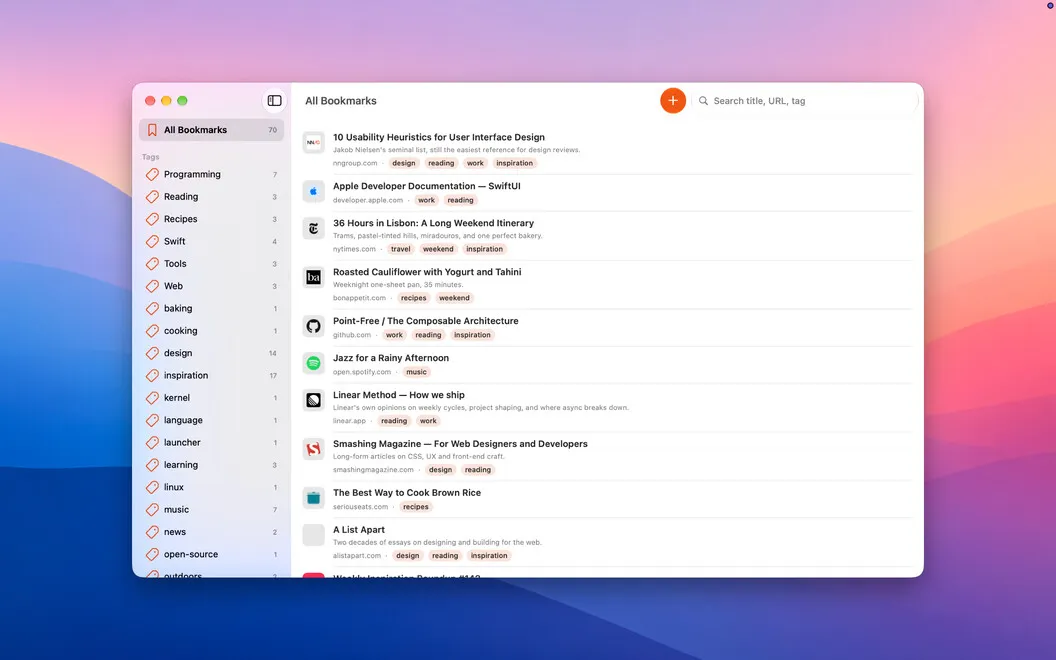Click open.spotify.com domain text
1056x660 pixels.
[362, 372]
